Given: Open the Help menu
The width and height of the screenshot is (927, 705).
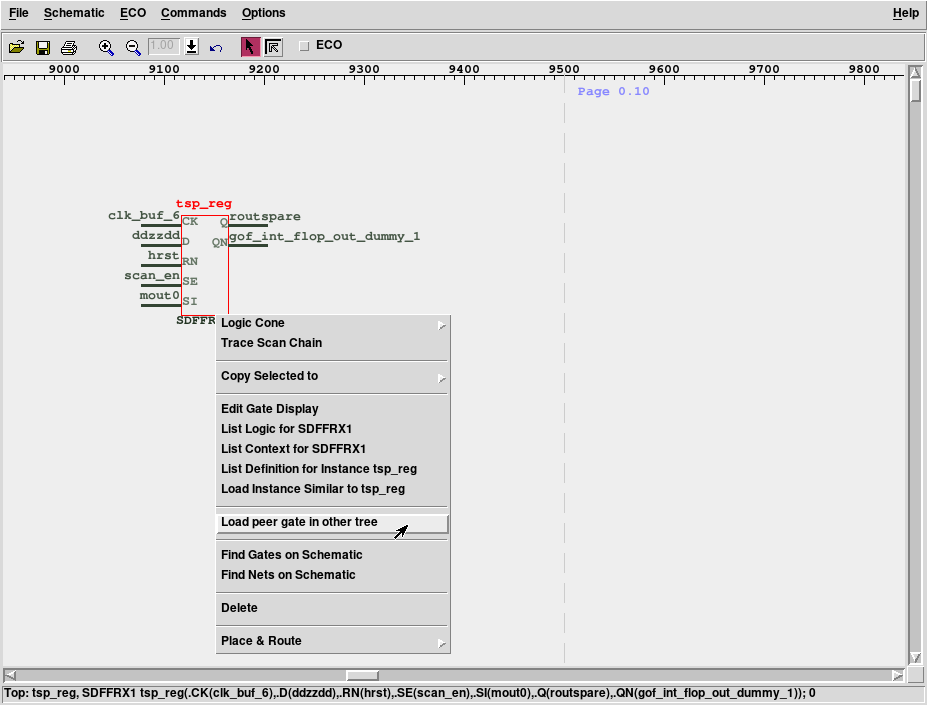Looking at the screenshot, I should pos(905,13).
